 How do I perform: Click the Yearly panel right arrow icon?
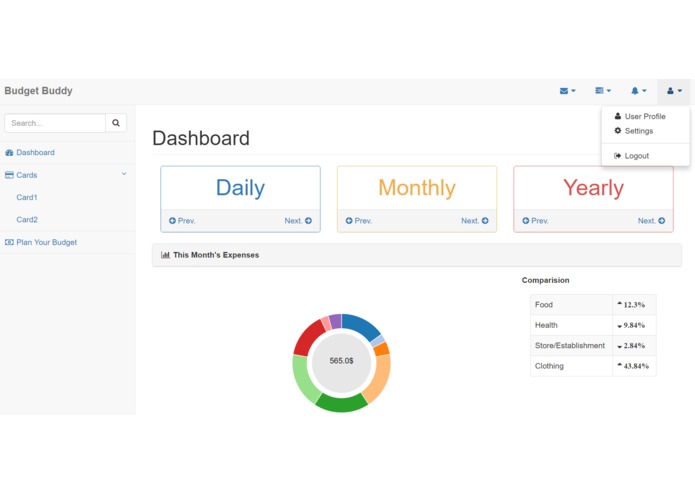(x=661, y=221)
